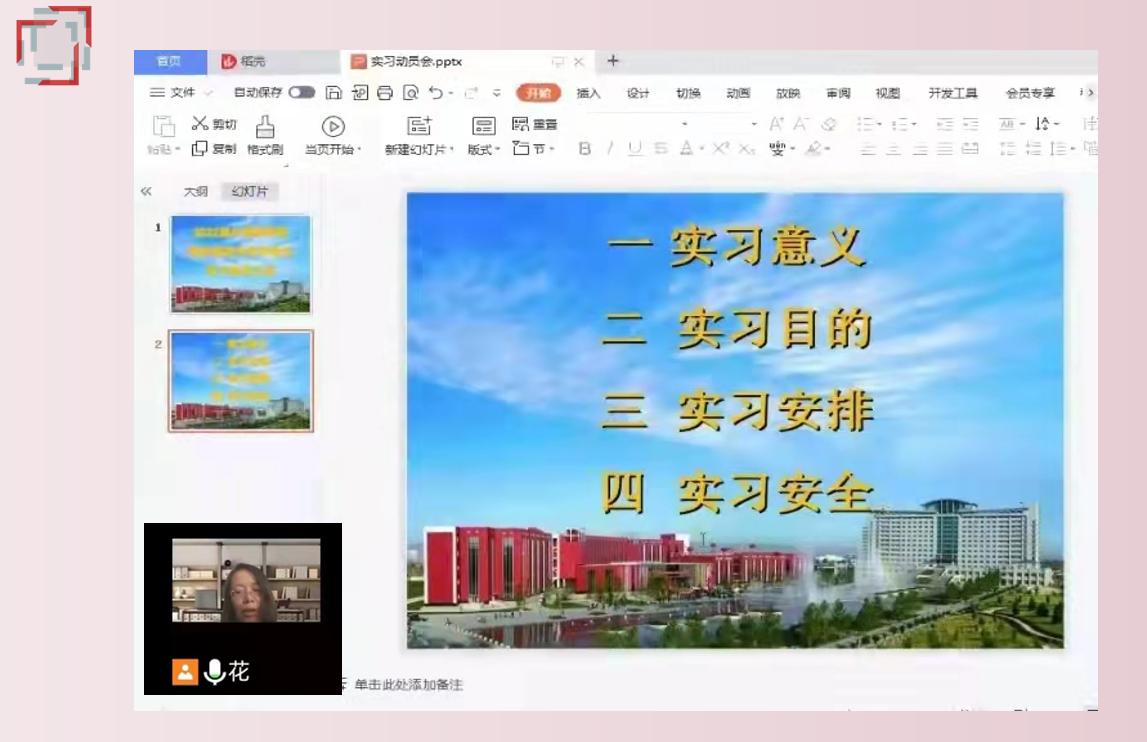
Task: Click the Print icon in quick toolbar
Action: [385, 92]
